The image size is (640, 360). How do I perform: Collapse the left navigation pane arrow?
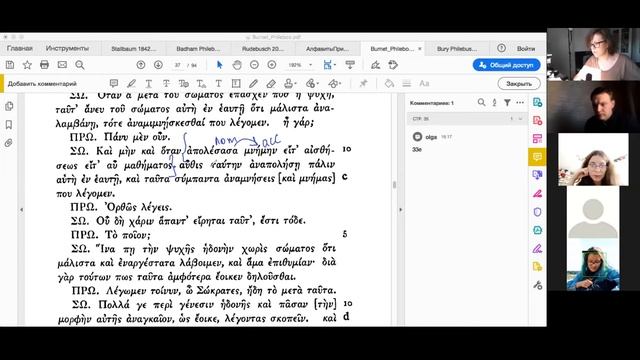pos(22,209)
